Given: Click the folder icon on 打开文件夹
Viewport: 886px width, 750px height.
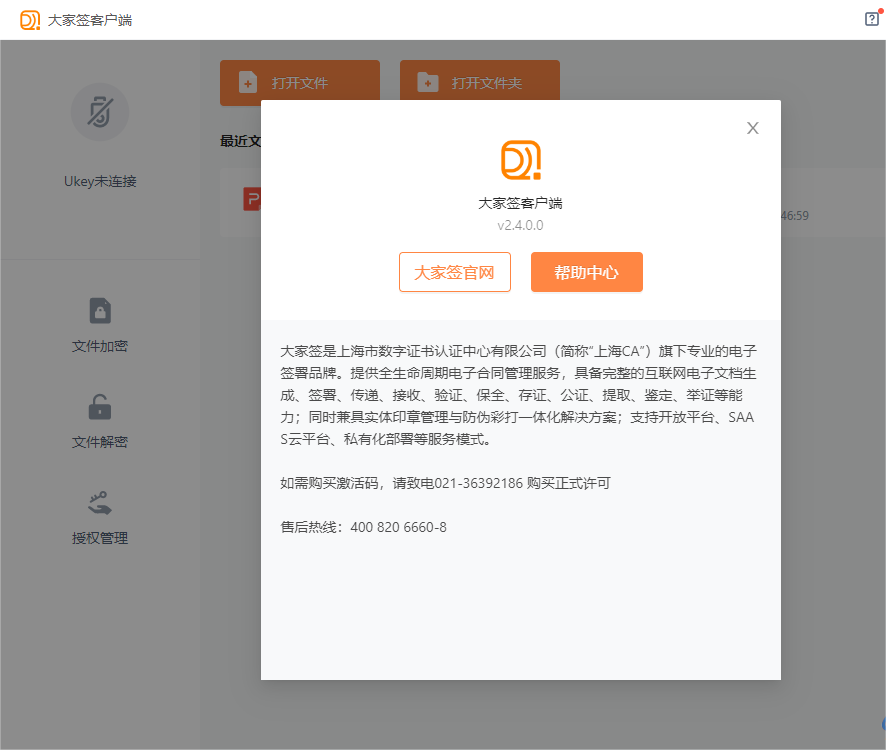Looking at the screenshot, I should (x=428, y=83).
